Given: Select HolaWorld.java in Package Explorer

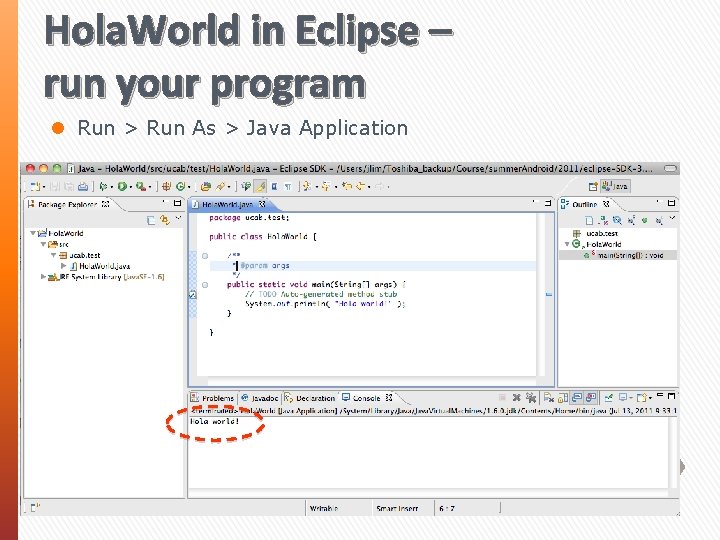Looking at the screenshot, I should (100, 266).
